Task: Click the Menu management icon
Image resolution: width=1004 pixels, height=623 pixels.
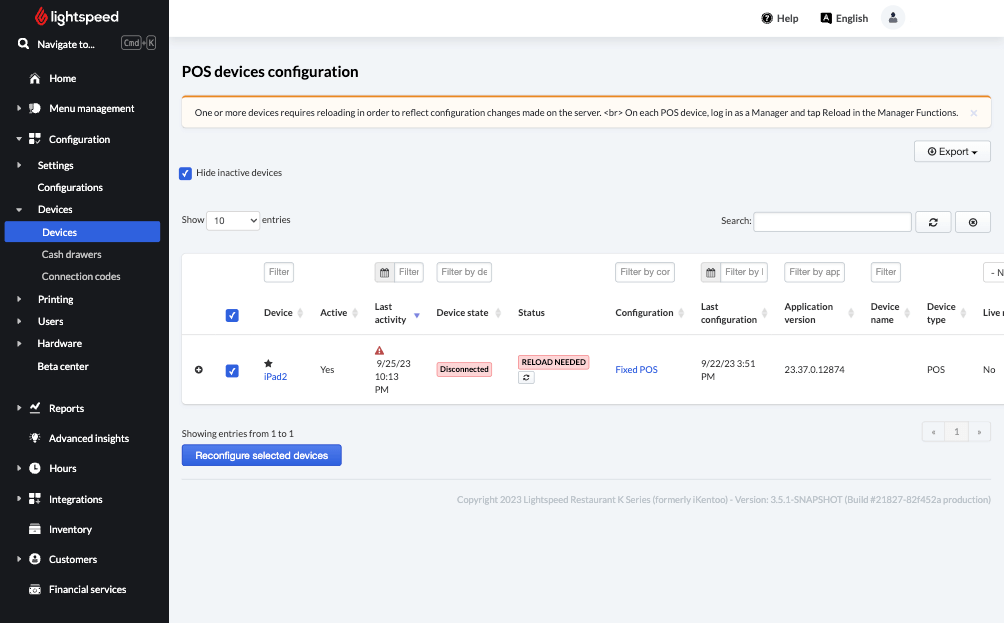Action: click(x=35, y=108)
